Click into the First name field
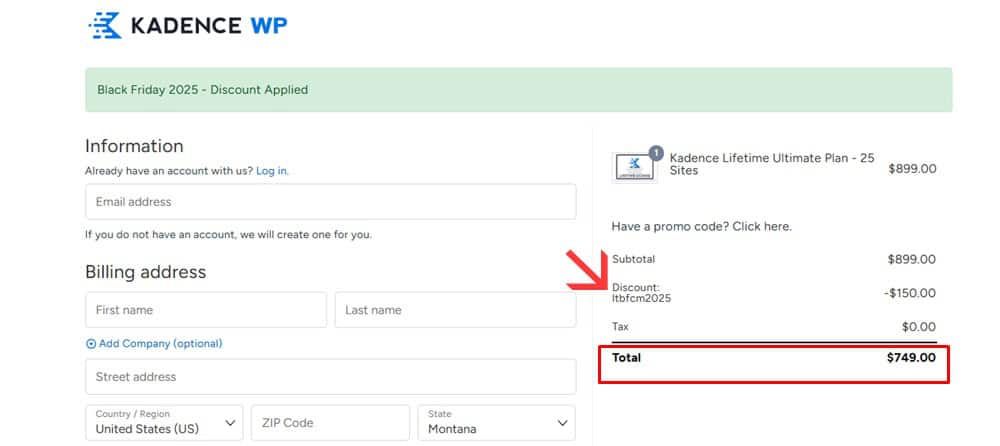Screen dimensions: 1000x446 point(205,310)
